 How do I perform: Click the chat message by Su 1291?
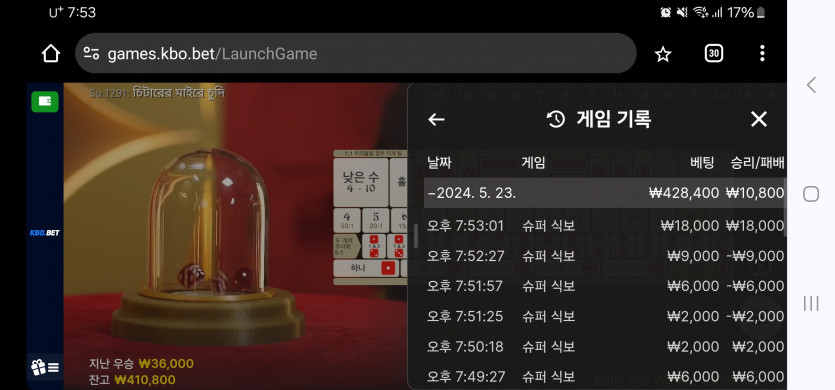pos(157,93)
